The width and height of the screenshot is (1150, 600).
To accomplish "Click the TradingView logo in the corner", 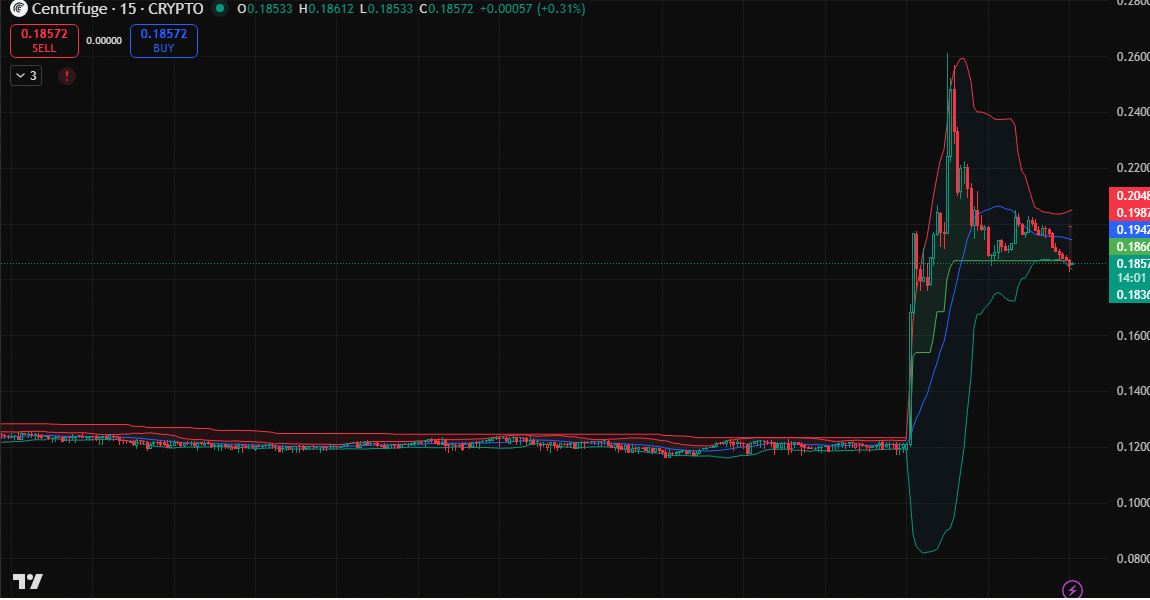I will (x=27, y=582).
